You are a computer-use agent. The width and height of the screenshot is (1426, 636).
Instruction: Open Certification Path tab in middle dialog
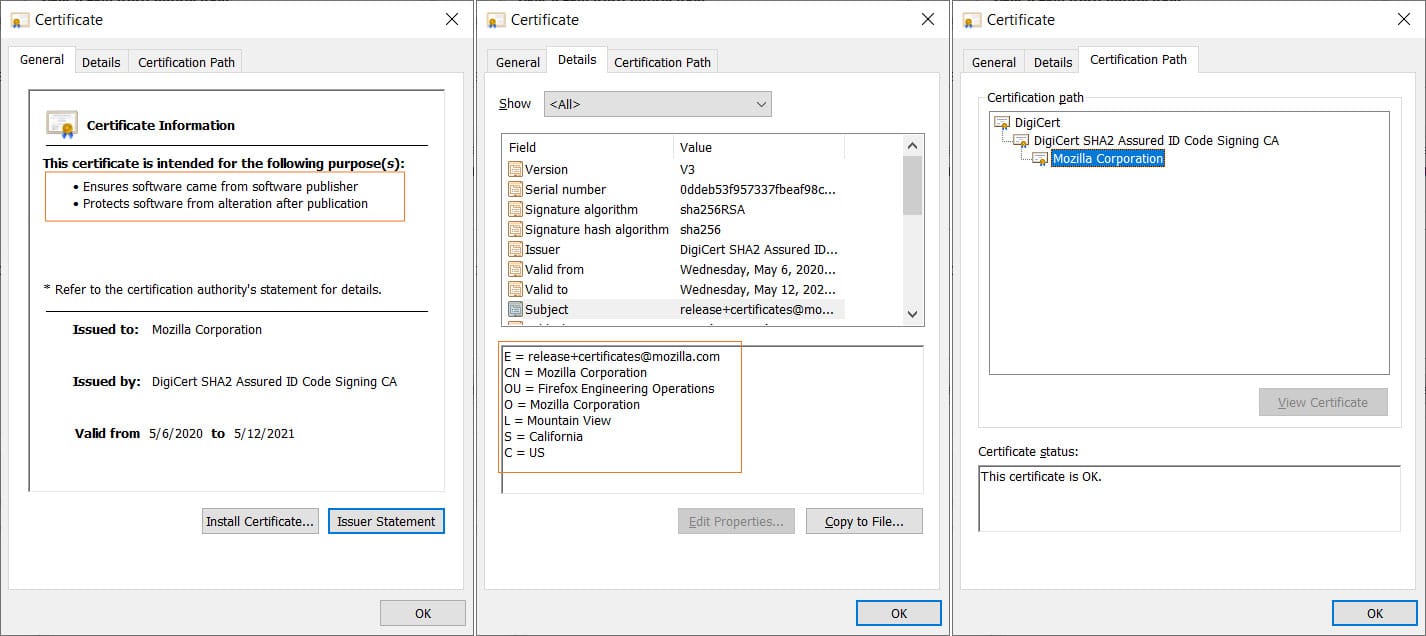(x=662, y=62)
